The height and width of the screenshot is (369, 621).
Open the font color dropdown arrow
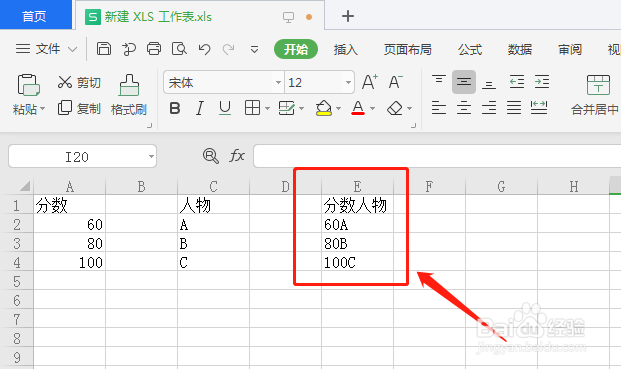372,108
